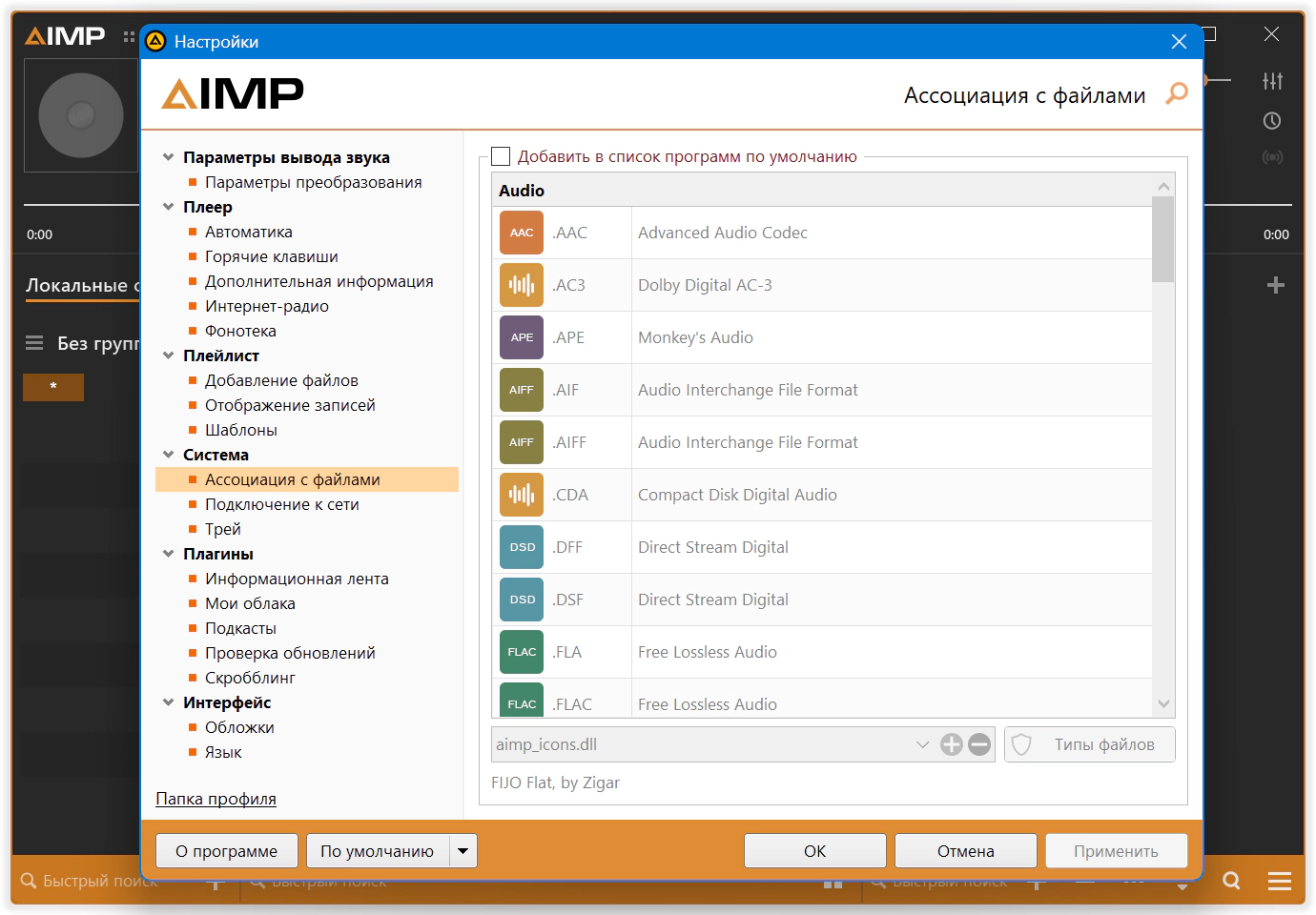This screenshot has height=915, width=1316.
Task: Open the main menu dots next to AIMP logo
Action: point(129,36)
